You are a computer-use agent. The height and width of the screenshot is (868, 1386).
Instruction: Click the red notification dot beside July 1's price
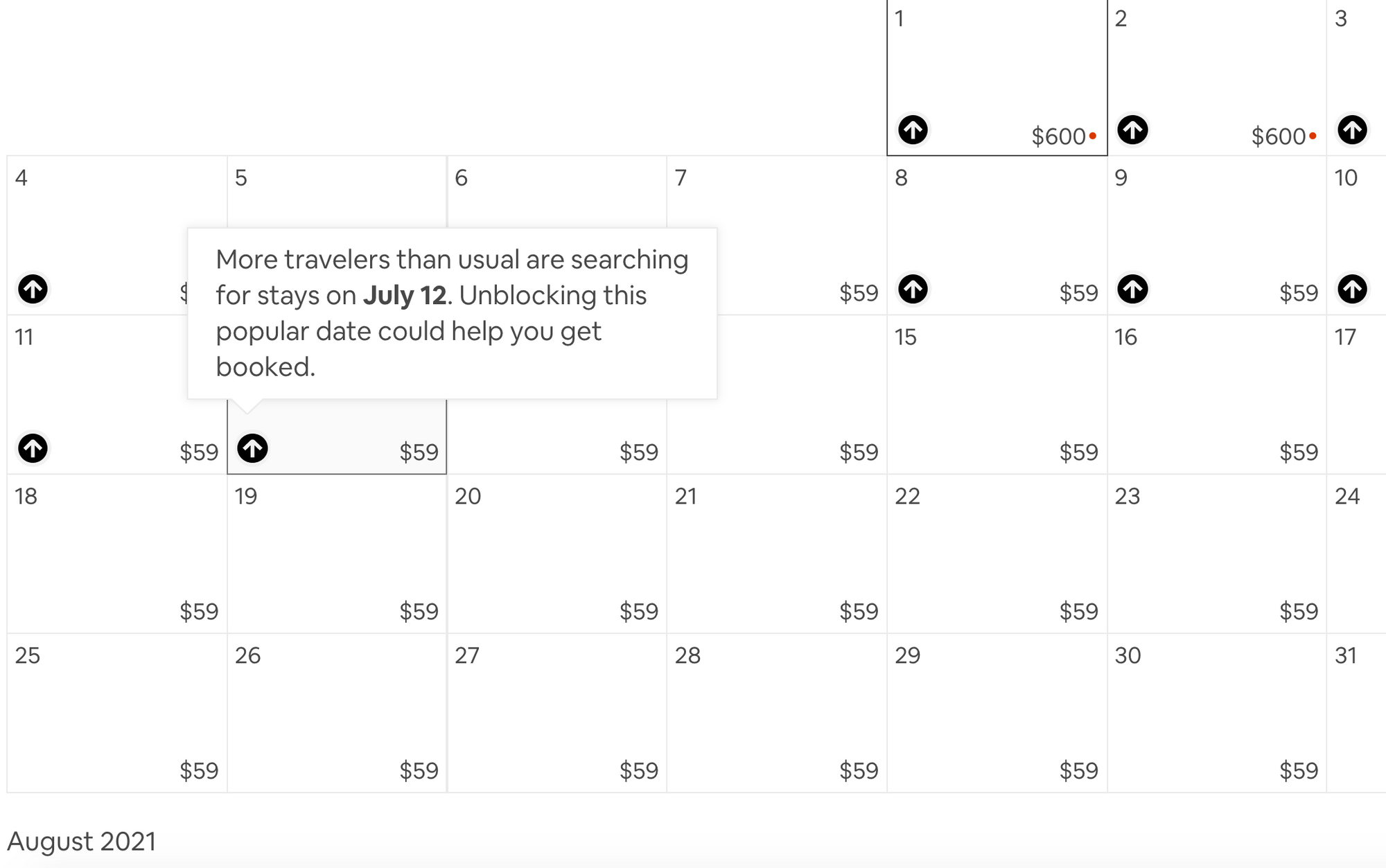[x=1091, y=137]
